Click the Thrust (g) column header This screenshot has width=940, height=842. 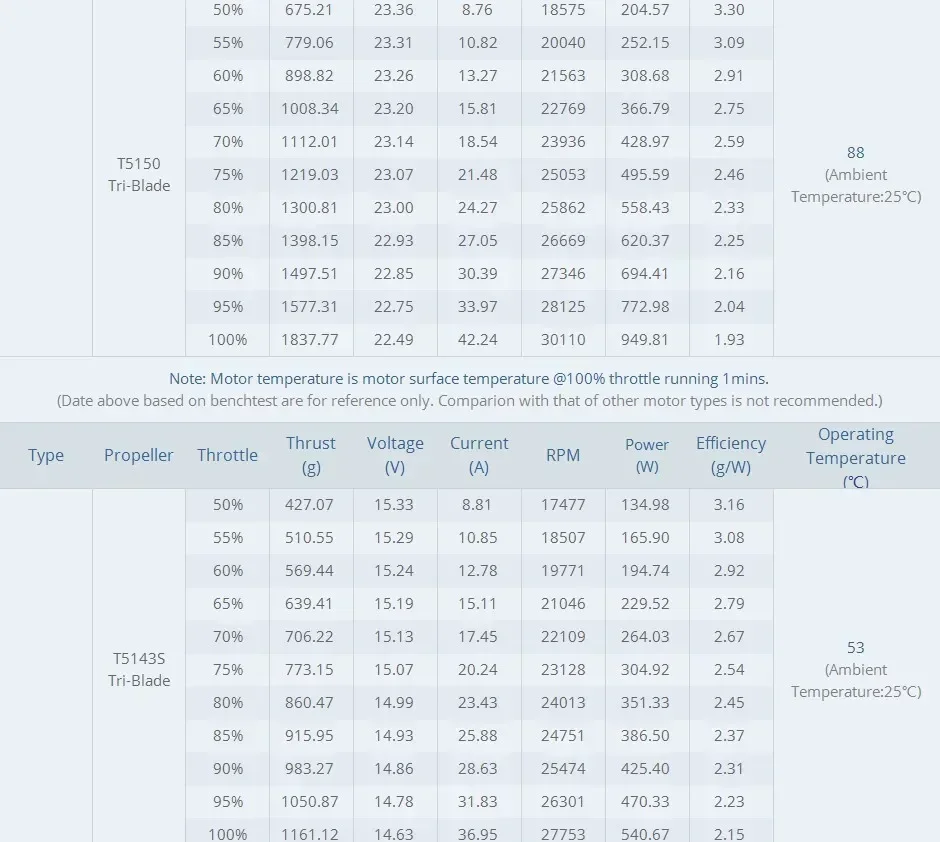[311, 455]
